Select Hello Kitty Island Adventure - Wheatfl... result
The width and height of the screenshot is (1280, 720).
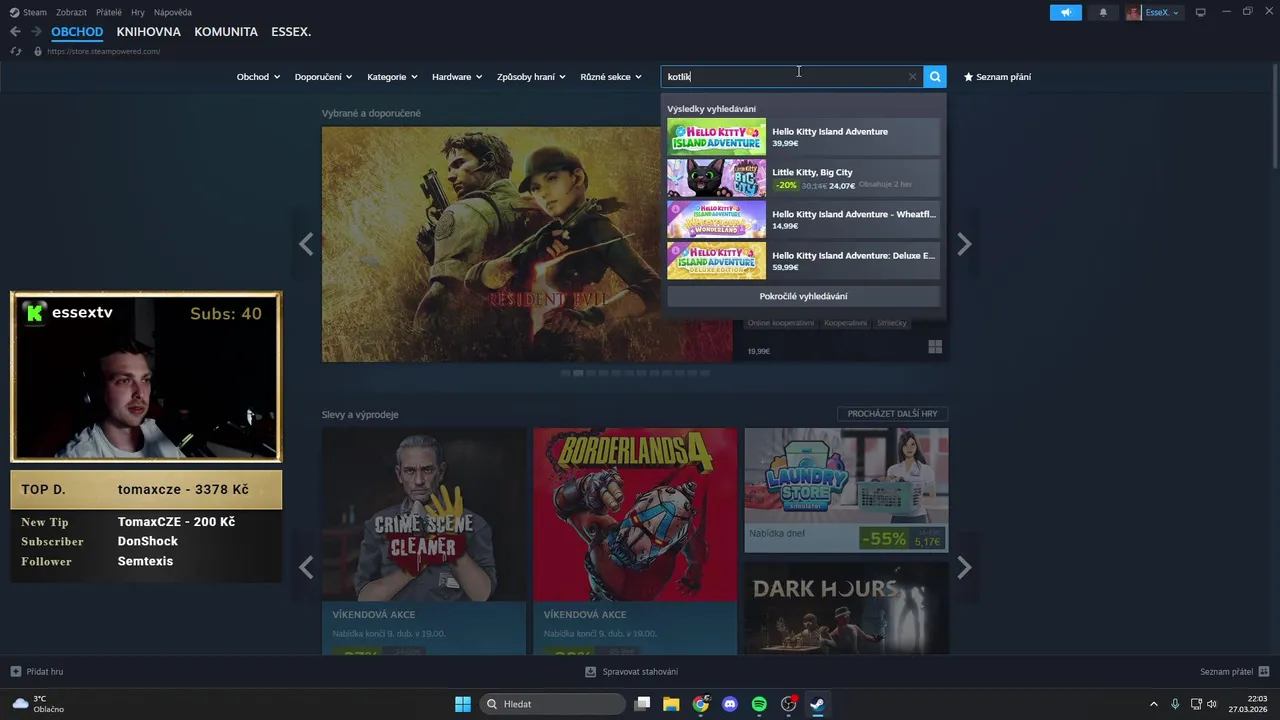point(803,219)
